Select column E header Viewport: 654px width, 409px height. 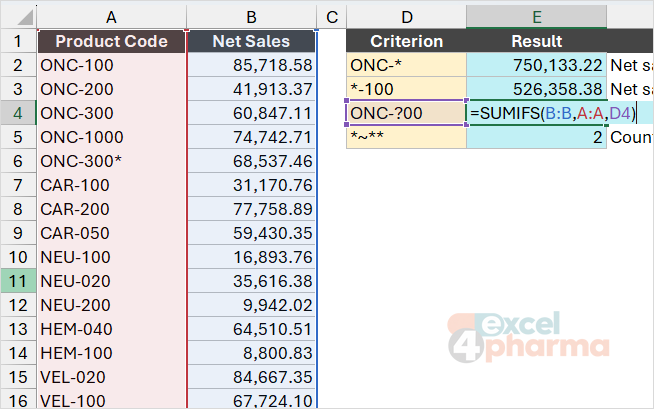click(536, 17)
